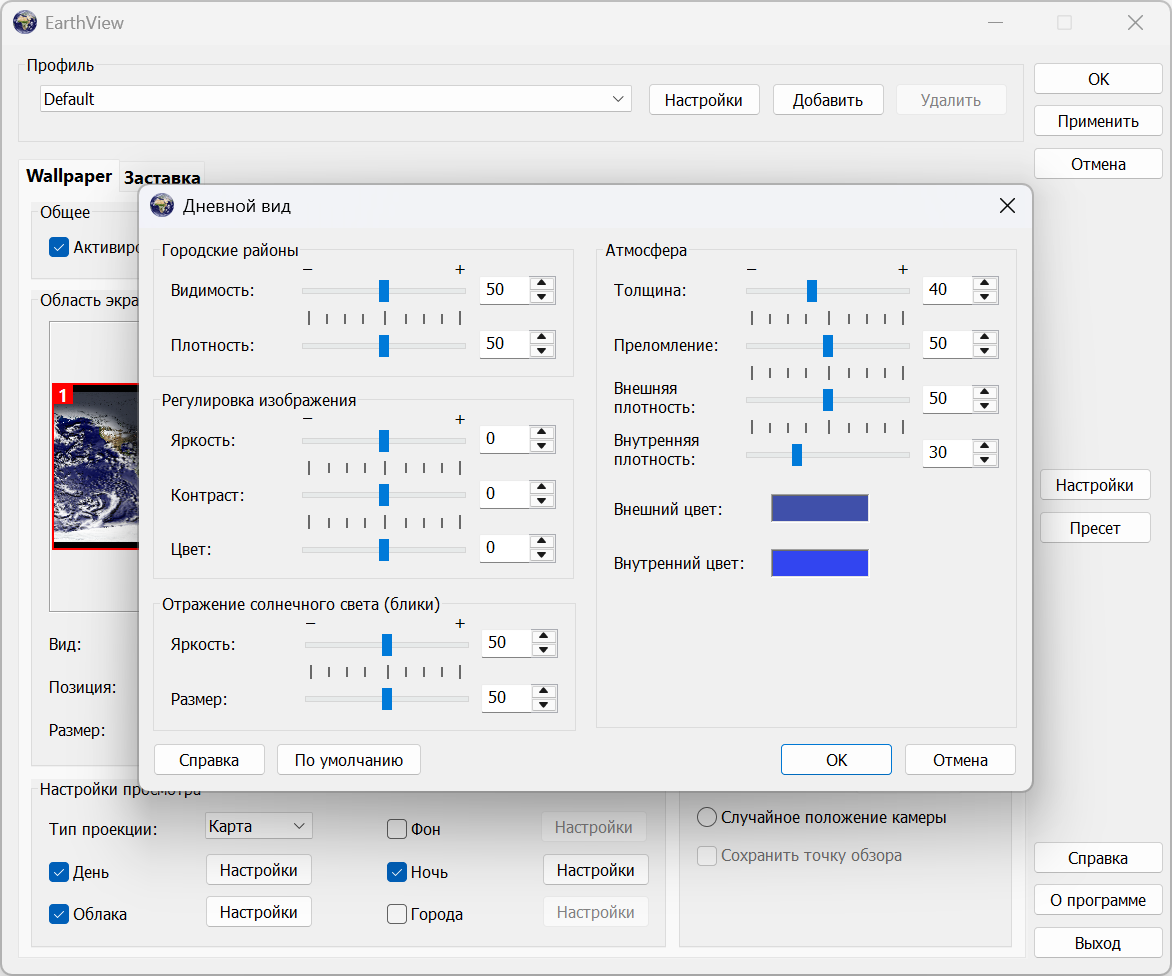Viewport: 1172px width, 976px height.
Task: Click the Добавить profile button
Action: [827, 100]
